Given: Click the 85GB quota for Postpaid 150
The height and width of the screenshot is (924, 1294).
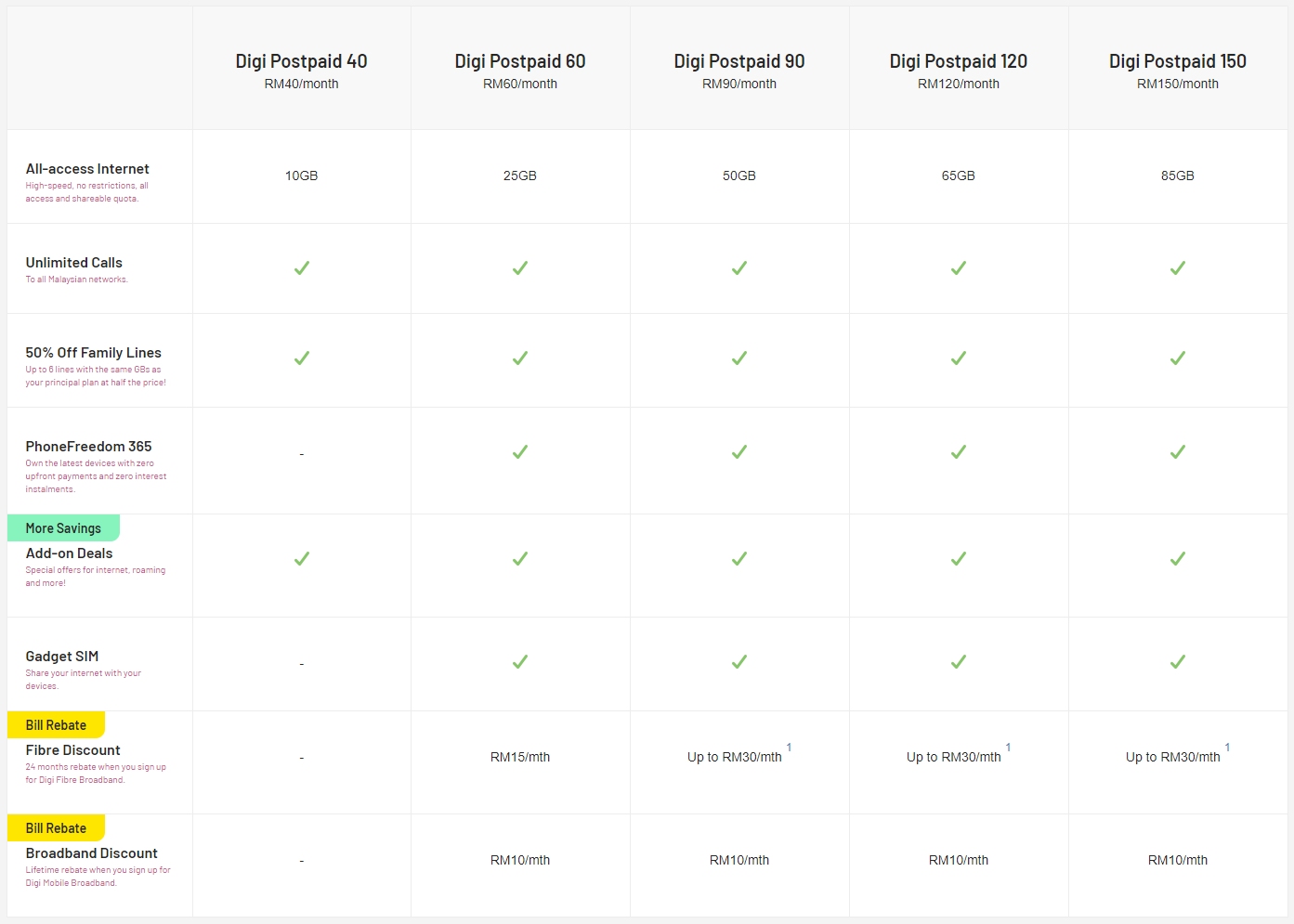Looking at the screenshot, I should pos(1177,176).
